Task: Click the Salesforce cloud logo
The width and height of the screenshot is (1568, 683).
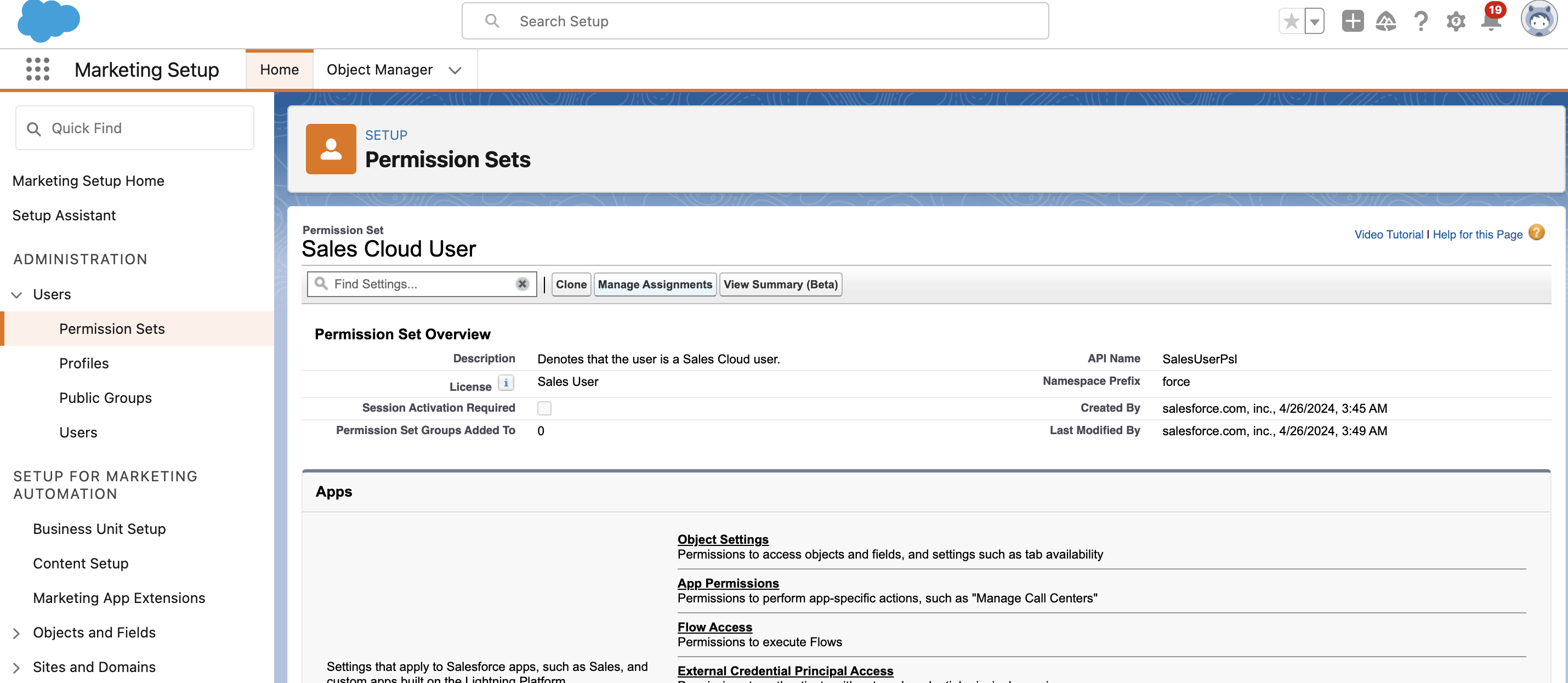Action: (x=49, y=22)
